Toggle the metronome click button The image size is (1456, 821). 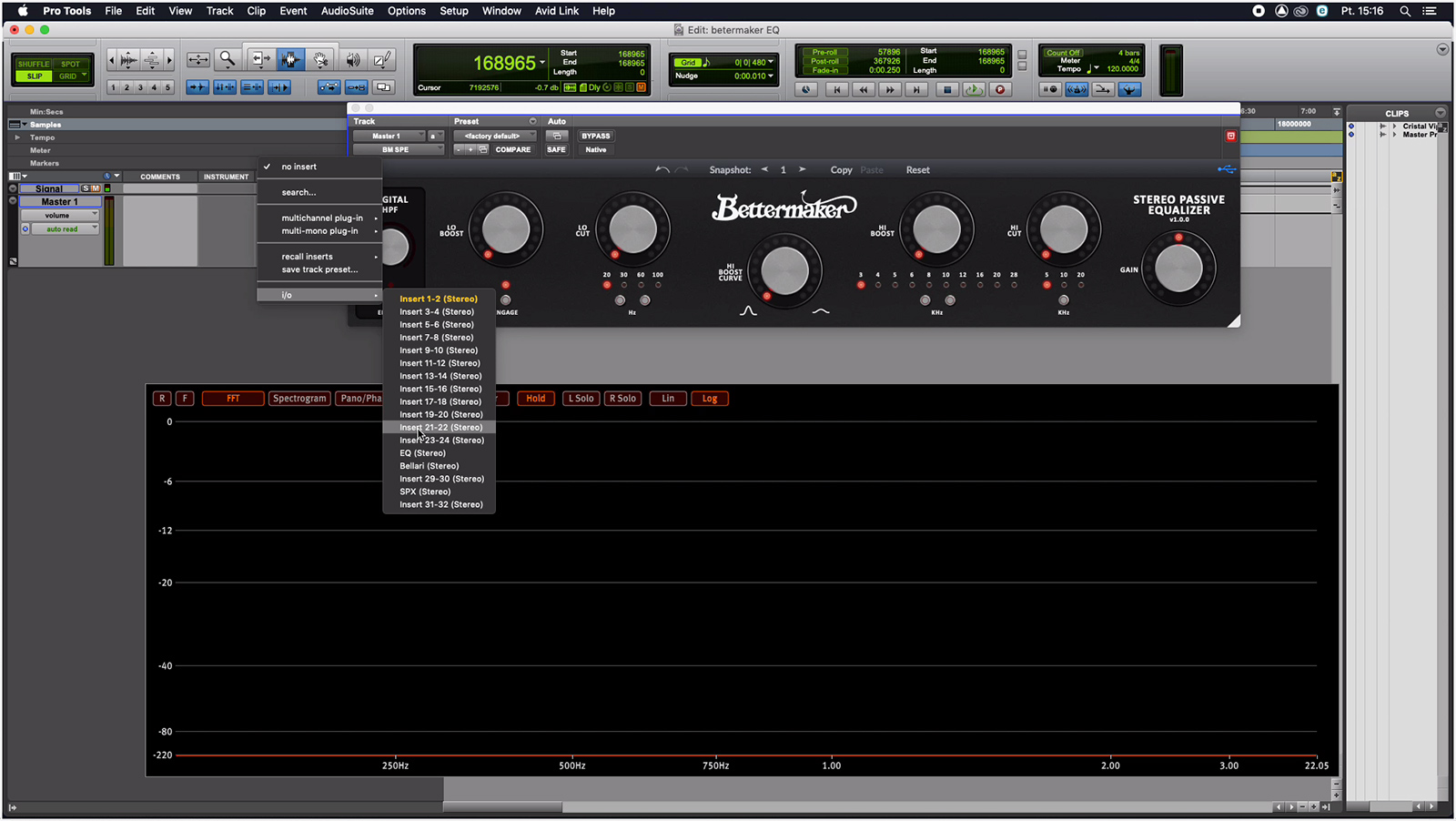(1077, 89)
